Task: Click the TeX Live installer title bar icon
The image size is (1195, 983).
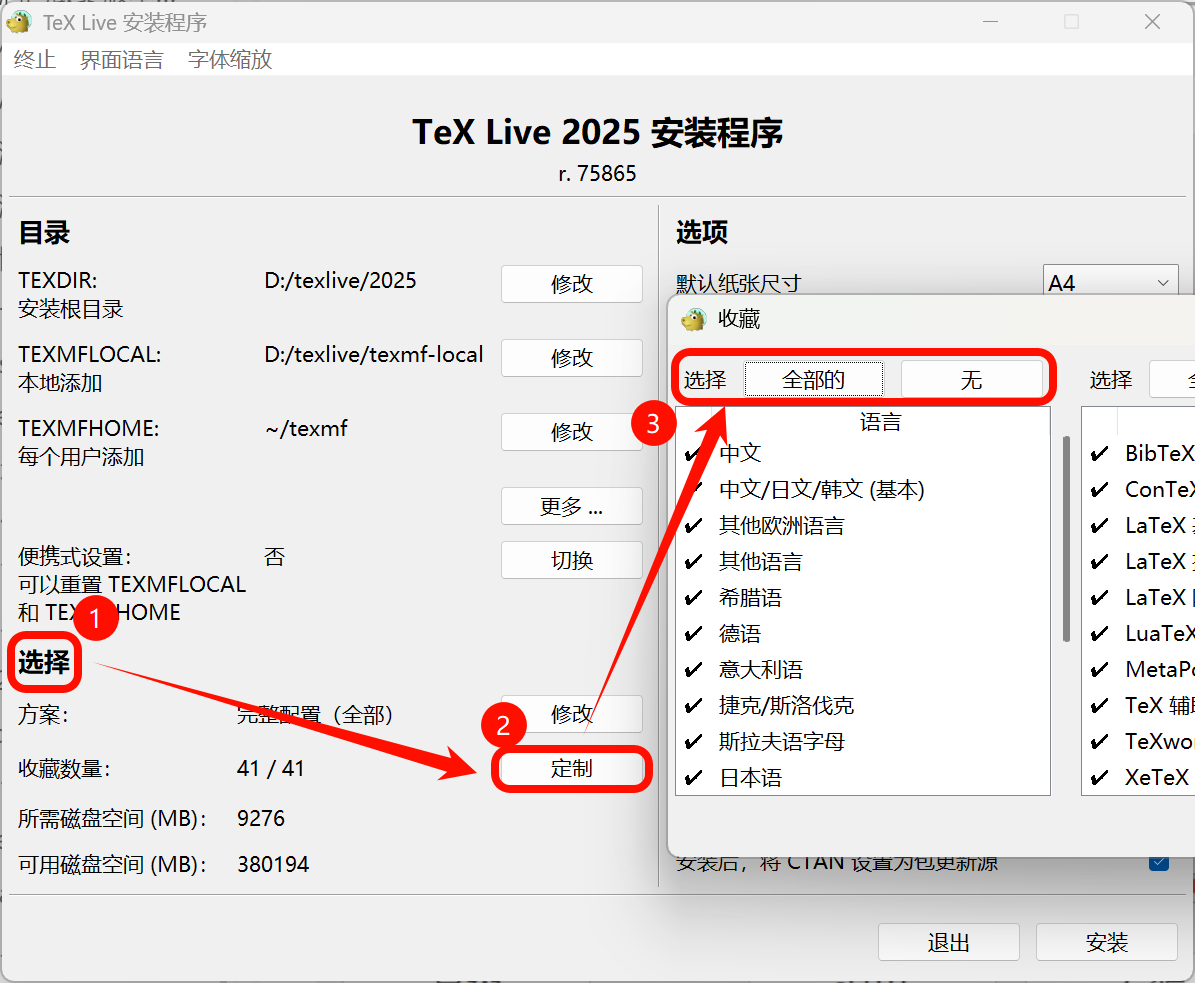Action: tap(19, 22)
